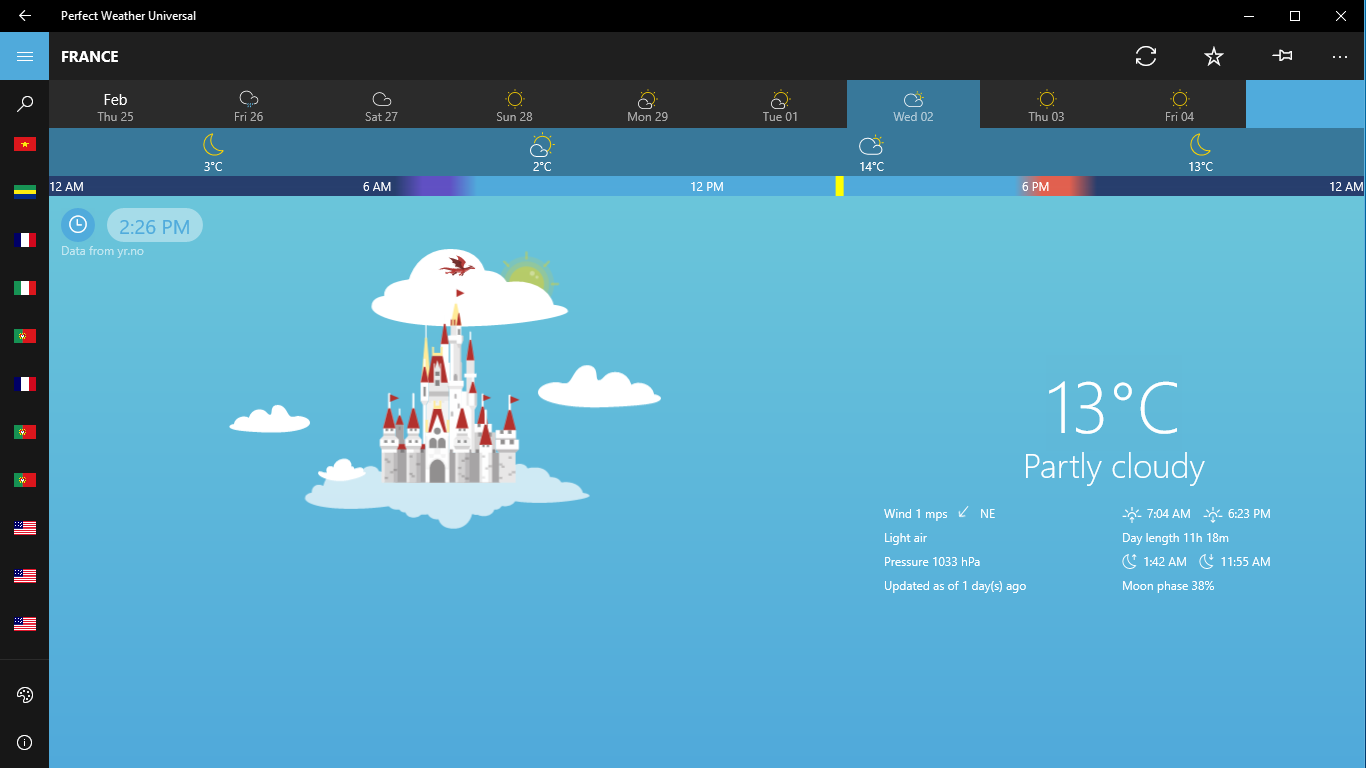Screen dimensions: 1366x768
Task: Click the clock icon near the time bubble
Action: [78, 224]
